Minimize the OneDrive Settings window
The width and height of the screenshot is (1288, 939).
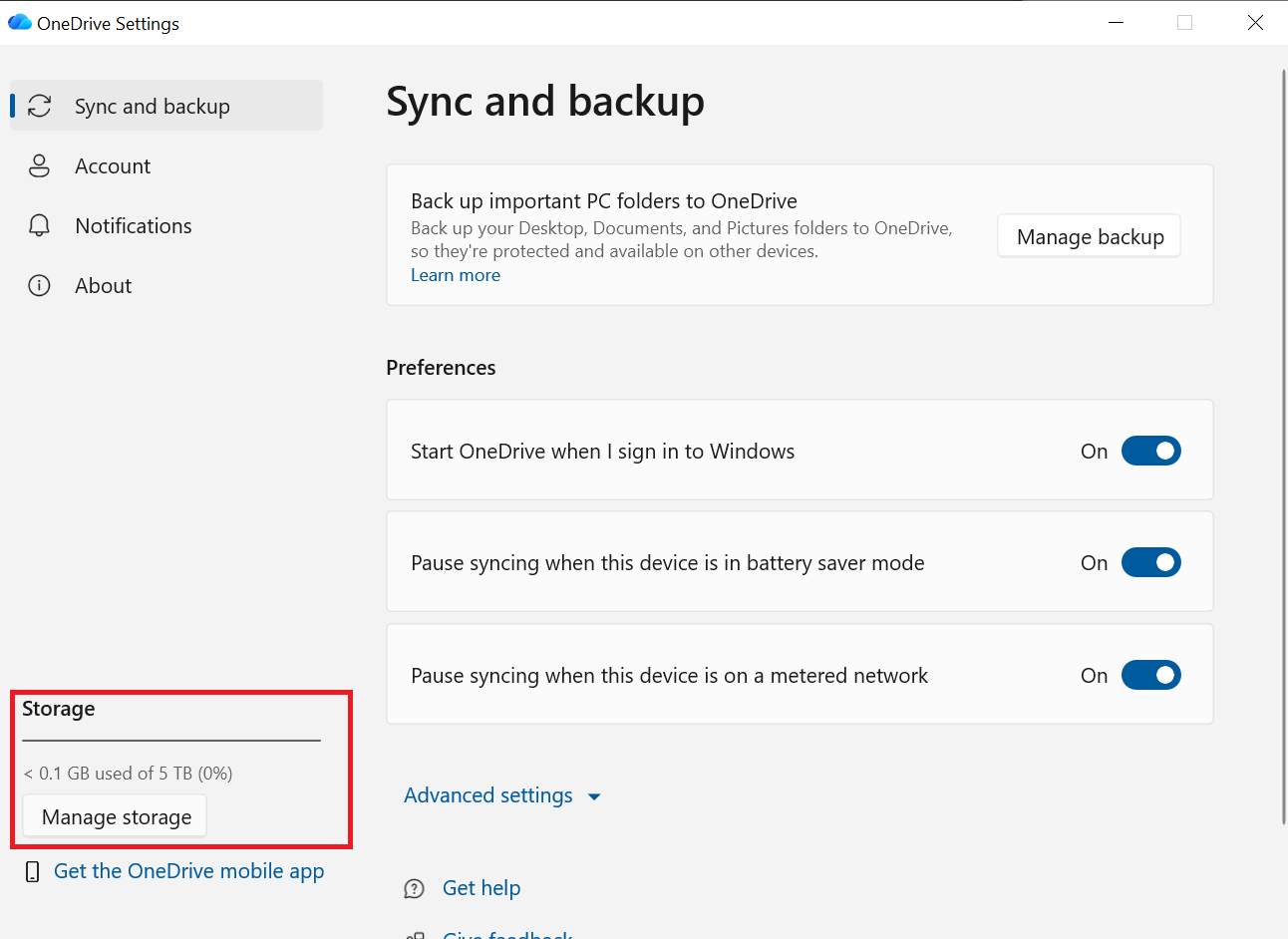pyautogui.click(x=1117, y=22)
